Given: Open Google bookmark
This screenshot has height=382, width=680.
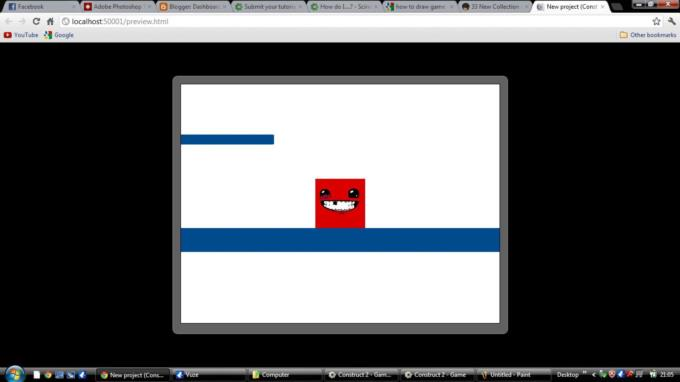Looking at the screenshot, I should (x=59, y=35).
